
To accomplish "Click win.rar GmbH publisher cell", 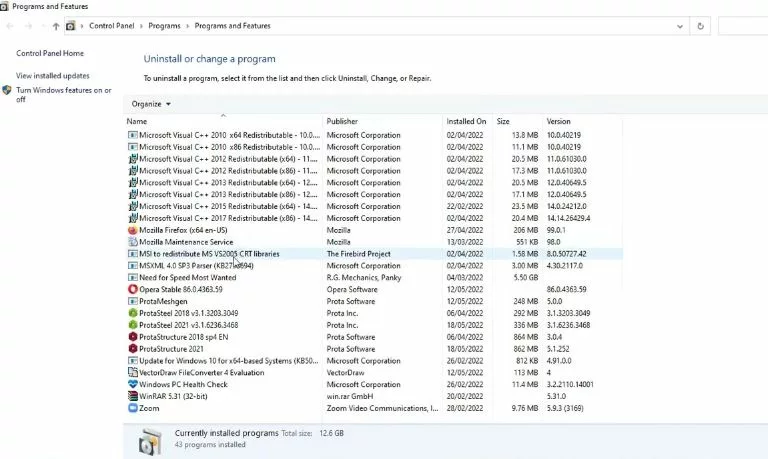I will 350,396.
